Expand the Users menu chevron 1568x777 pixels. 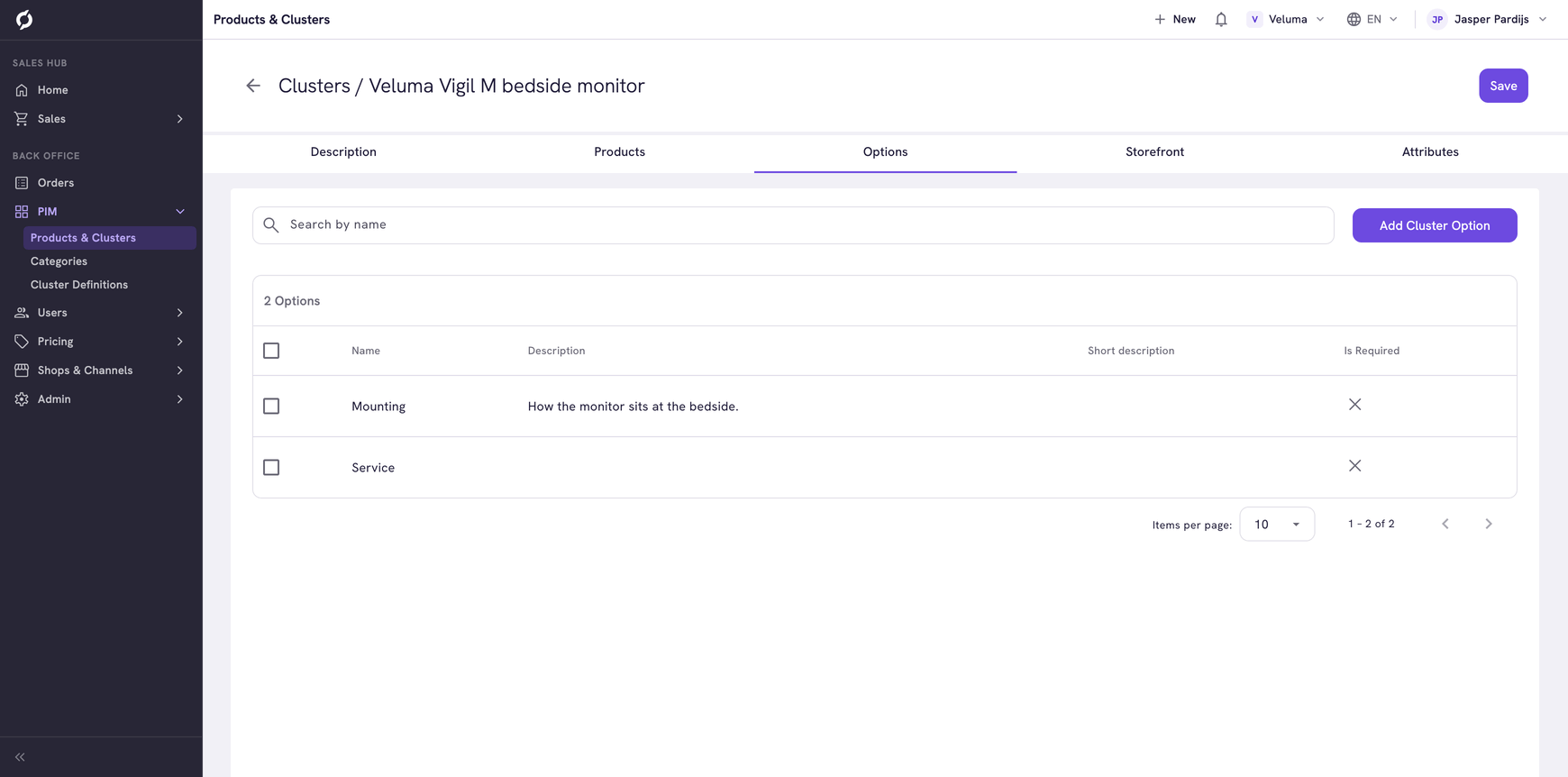[180, 313]
